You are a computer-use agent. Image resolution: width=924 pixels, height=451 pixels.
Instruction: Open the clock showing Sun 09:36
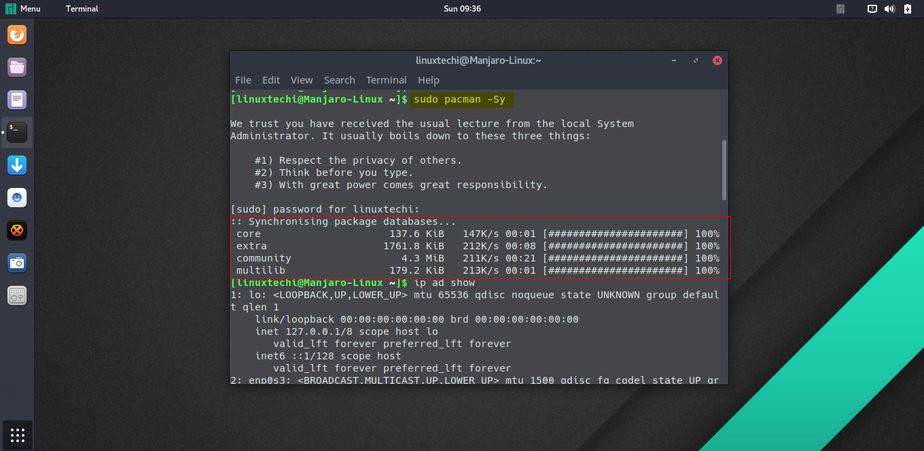[x=462, y=8]
